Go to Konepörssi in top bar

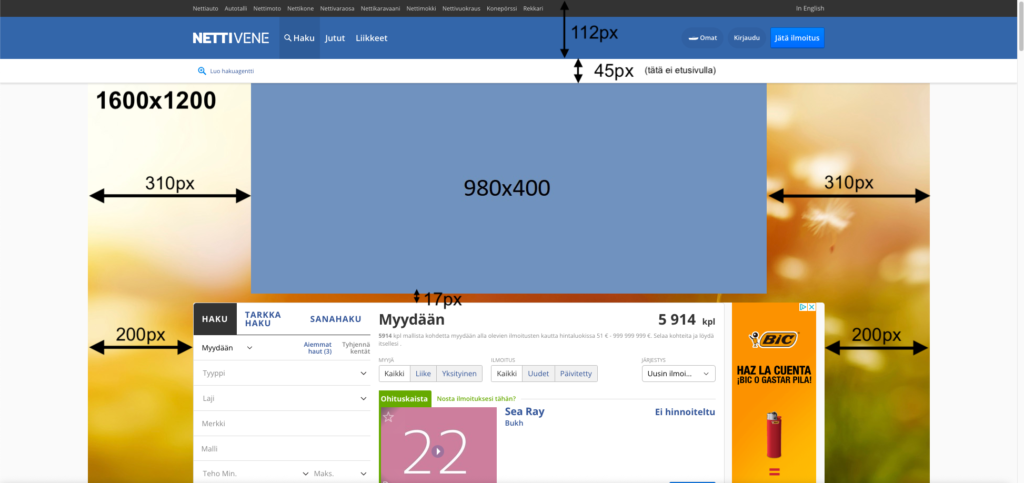[502, 8]
